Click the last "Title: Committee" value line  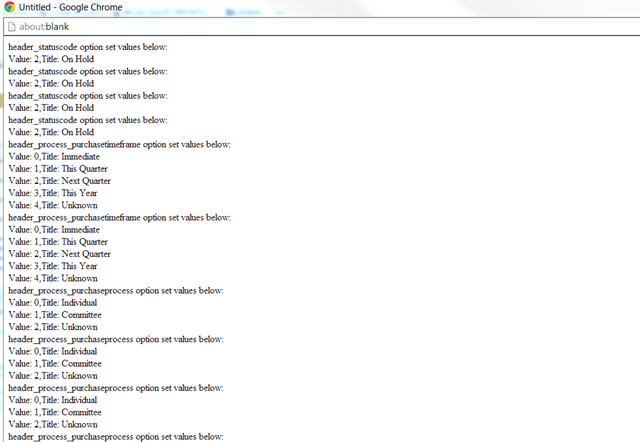tap(55, 412)
